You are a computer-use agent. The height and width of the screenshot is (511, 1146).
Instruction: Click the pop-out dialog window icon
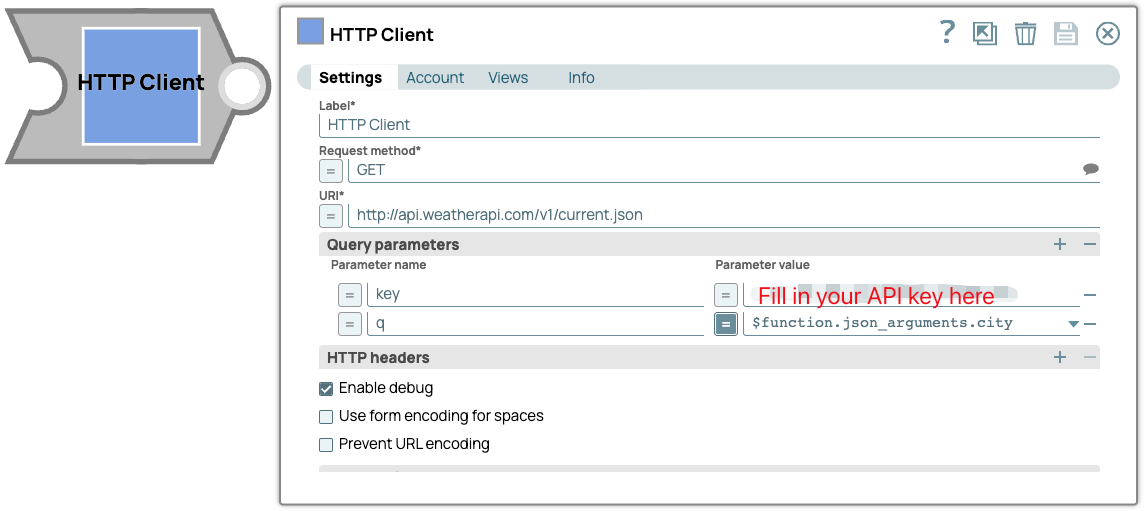pos(985,34)
